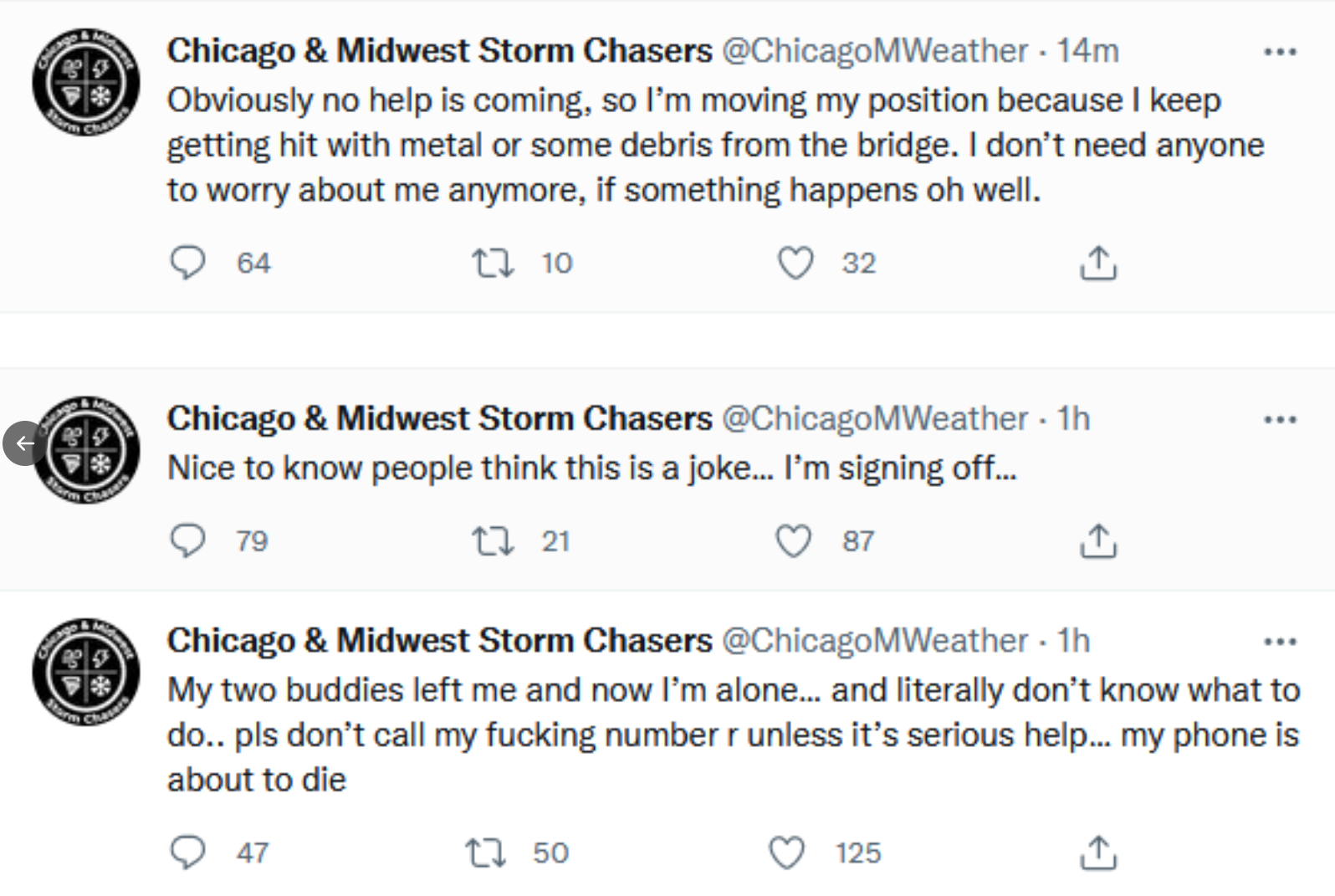Image resolution: width=1335 pixels, height=896 pixels.
Task: Retweet the tweet with 21 retweets
Action: tap(493, 540)
